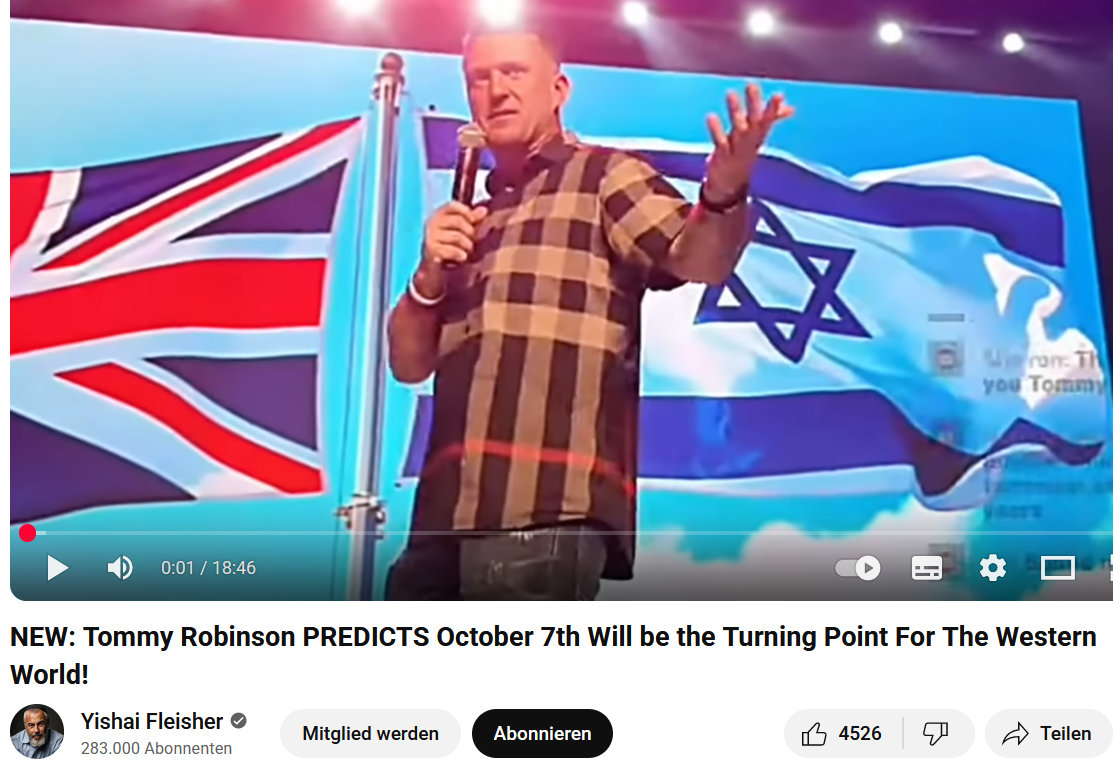Screen dimensions: 1113x771
Task: Click the red playhead scrubber dot
Action: 28,533
